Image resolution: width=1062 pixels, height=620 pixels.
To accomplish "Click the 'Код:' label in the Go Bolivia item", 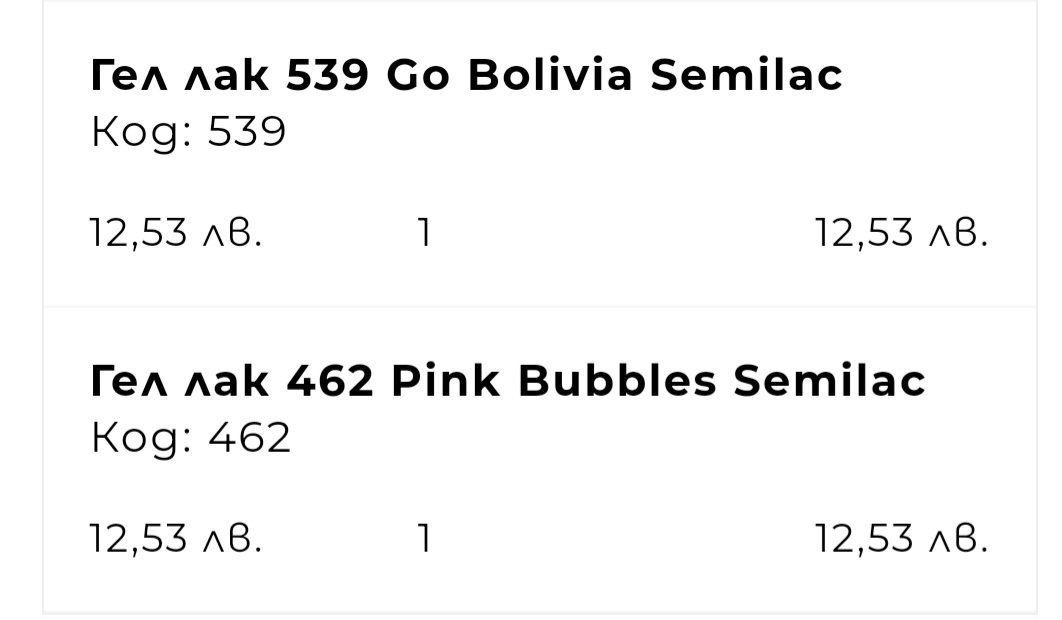I will (142, 133).
